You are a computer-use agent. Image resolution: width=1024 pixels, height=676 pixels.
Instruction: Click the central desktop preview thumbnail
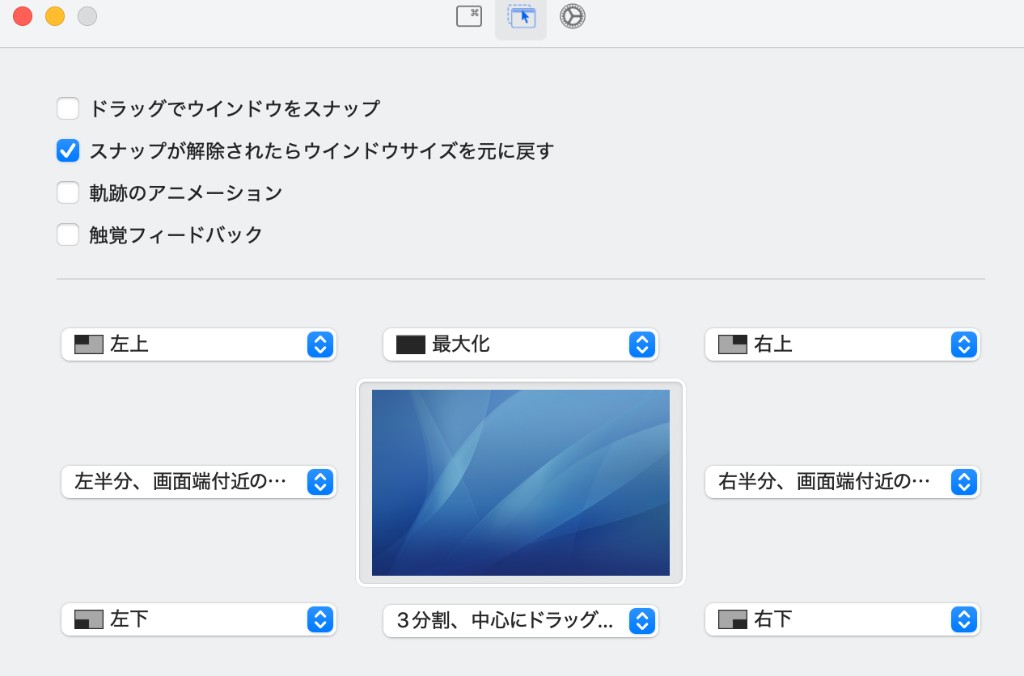coord(520,481)
